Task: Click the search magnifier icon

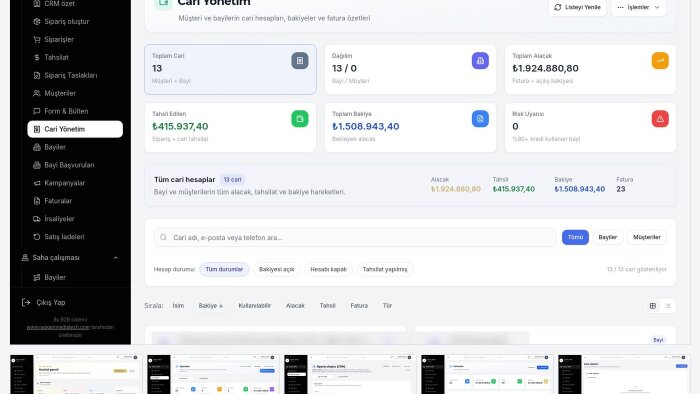Action: [163, 237]
